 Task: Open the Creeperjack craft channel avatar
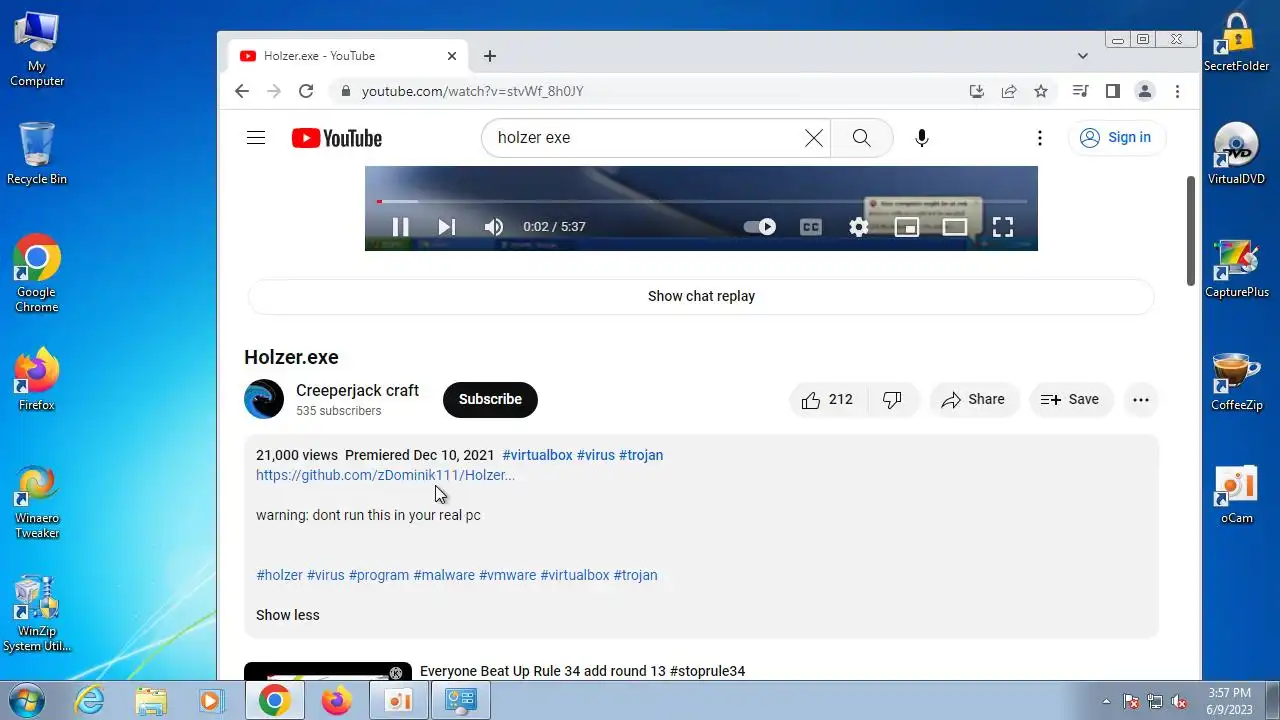[264, 399]
